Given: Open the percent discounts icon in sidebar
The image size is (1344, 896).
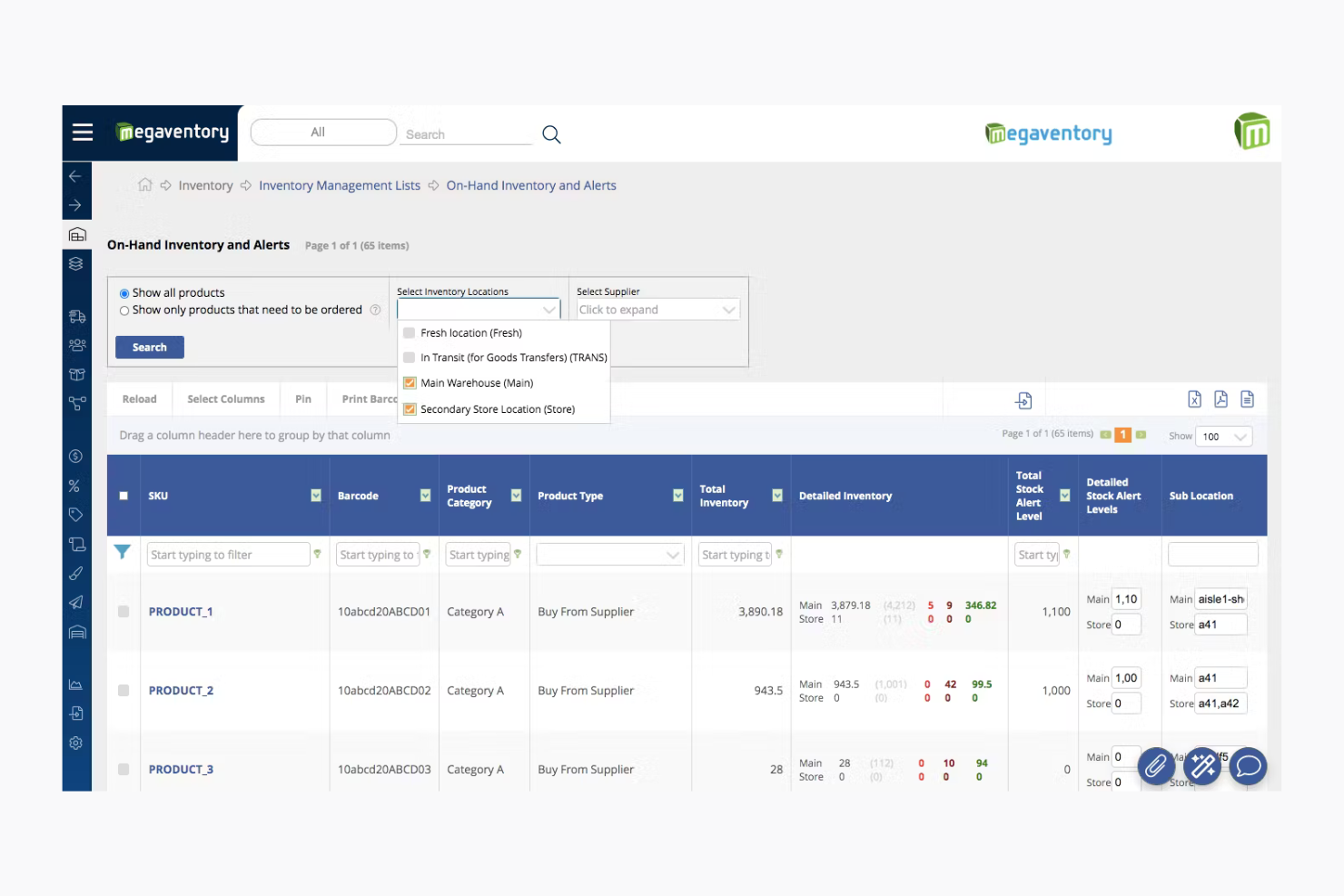Looking at the screenshot, I should point(77,486).
